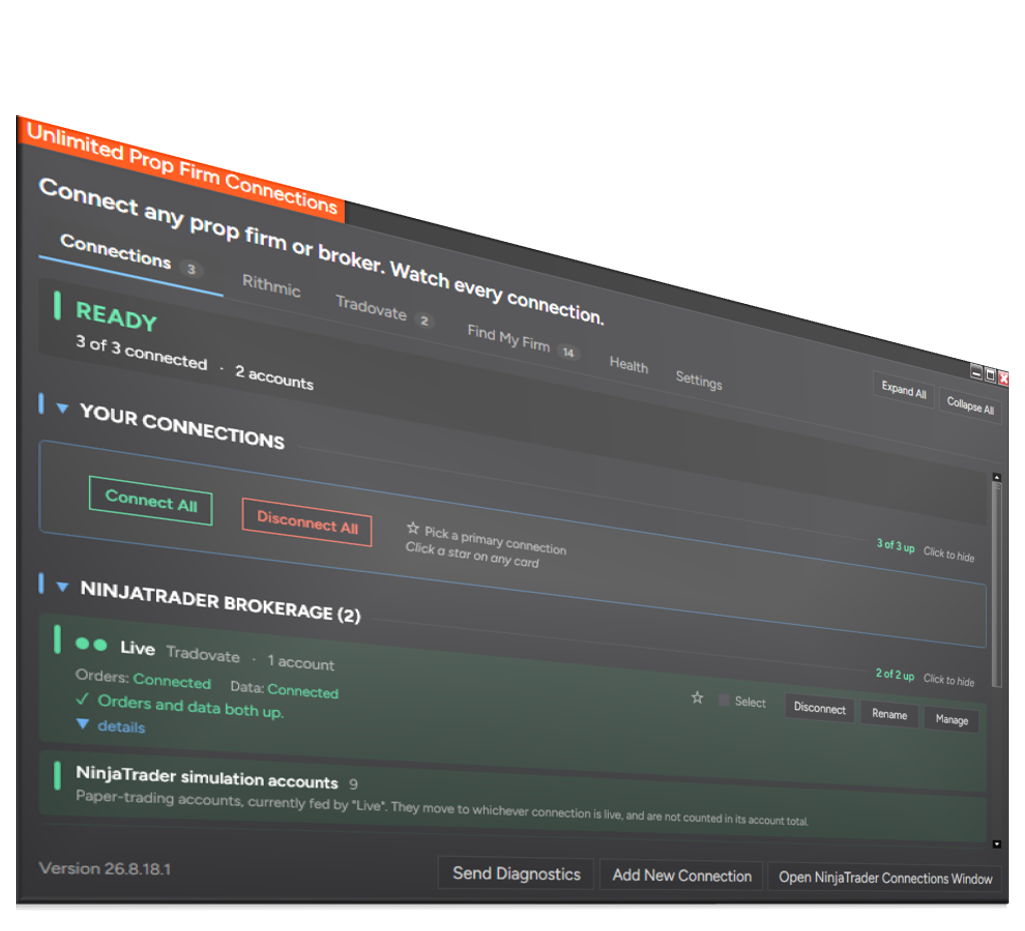Image resolution: width=1025 pixels, height=931 pixels.
Task: Star the Live Tradovate connection as primary
Action: pyautogui.click(x=697, y=698)
